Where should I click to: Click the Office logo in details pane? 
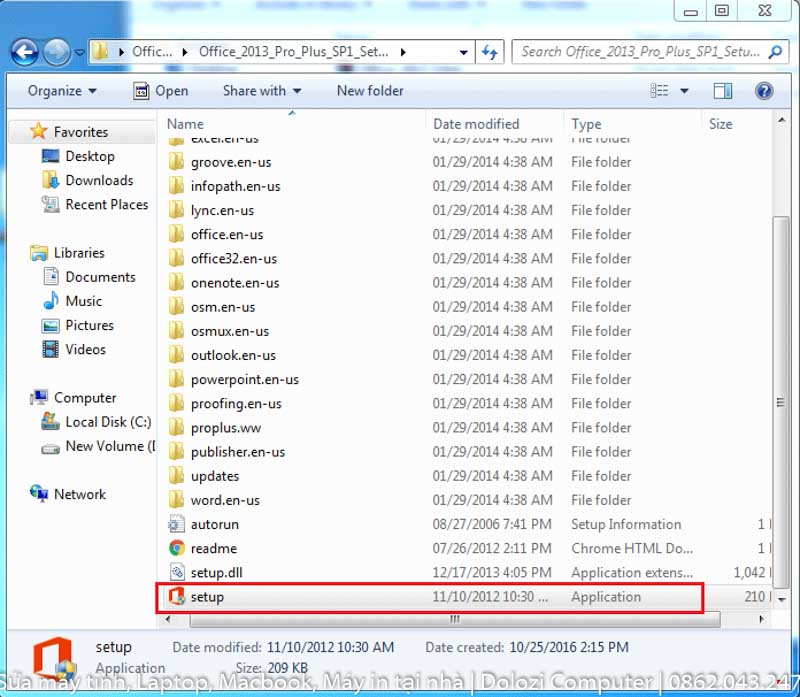(x=52, y=659)
